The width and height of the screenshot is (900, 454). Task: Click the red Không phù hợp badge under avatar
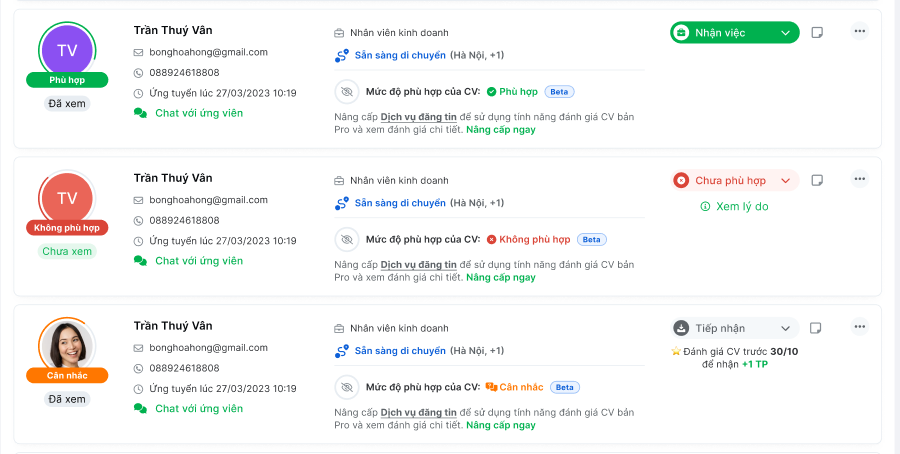(67, 228)
